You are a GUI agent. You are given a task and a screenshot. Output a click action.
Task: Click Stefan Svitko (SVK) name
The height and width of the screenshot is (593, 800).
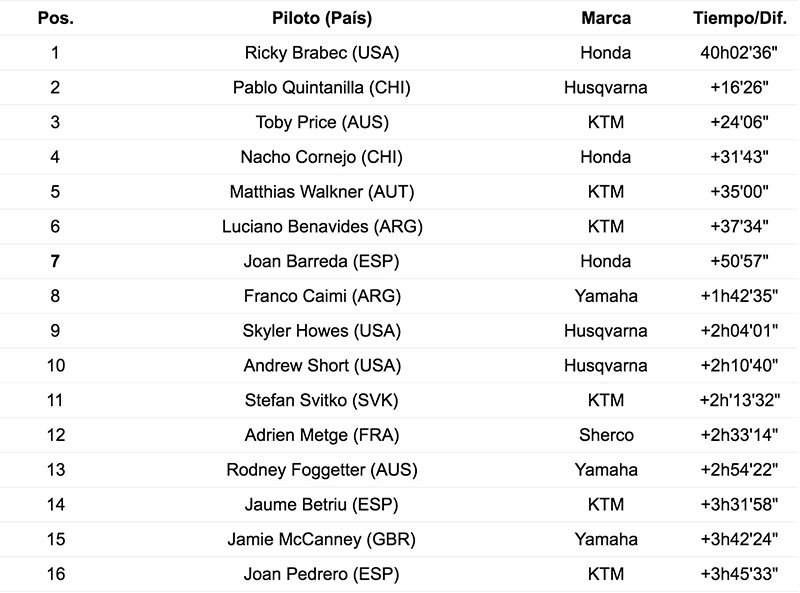pyautogui.click(x=322, y=401)
